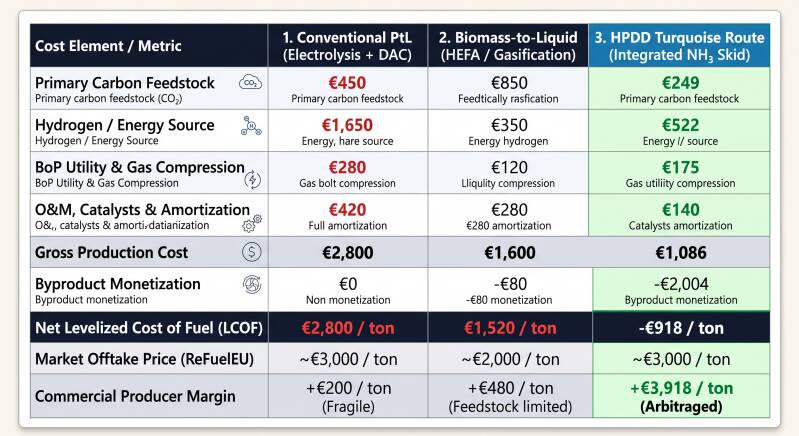The width and height of the screenshot is (799, 436).
Task: Click the byproduct monetization cycle icon
Action: click(x=252, y=285)
